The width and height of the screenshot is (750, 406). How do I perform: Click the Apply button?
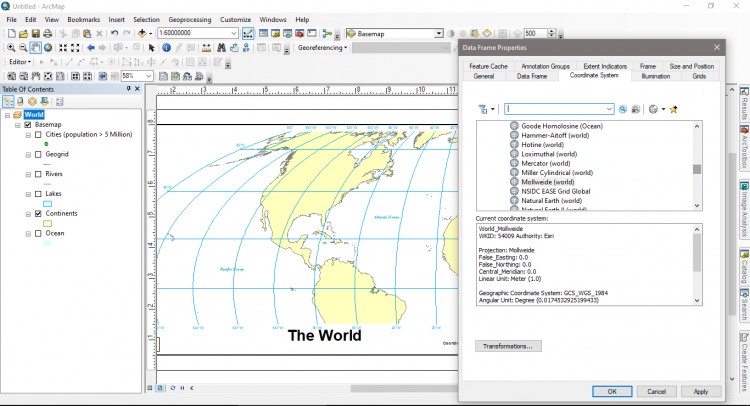tap(701, 392)
